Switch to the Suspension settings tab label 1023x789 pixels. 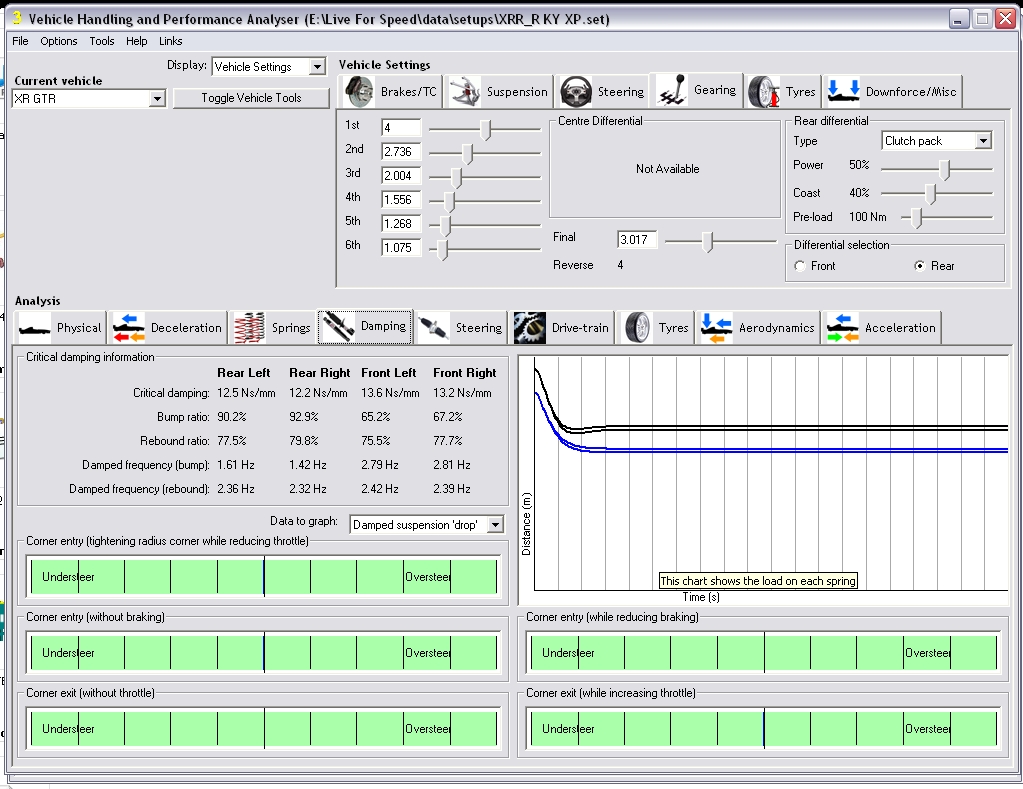[x=517, y=92]
